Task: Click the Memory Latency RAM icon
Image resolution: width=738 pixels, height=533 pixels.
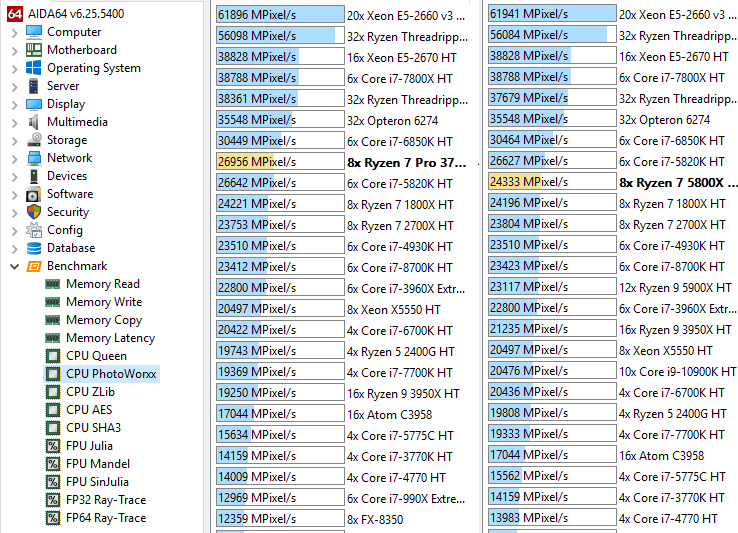Action: click(52, 338)
